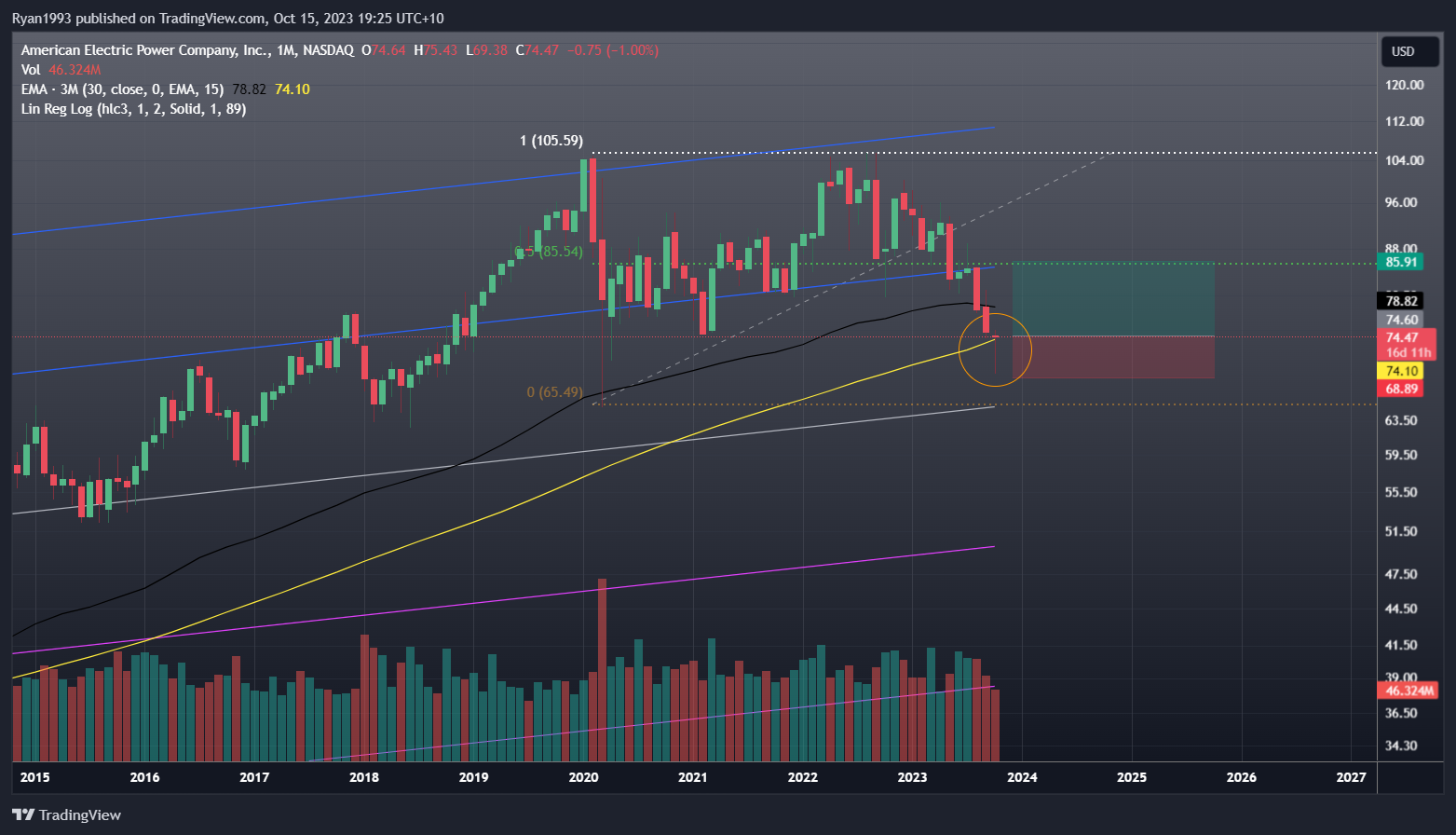Click the open price O74.64 value

(384, 50)
